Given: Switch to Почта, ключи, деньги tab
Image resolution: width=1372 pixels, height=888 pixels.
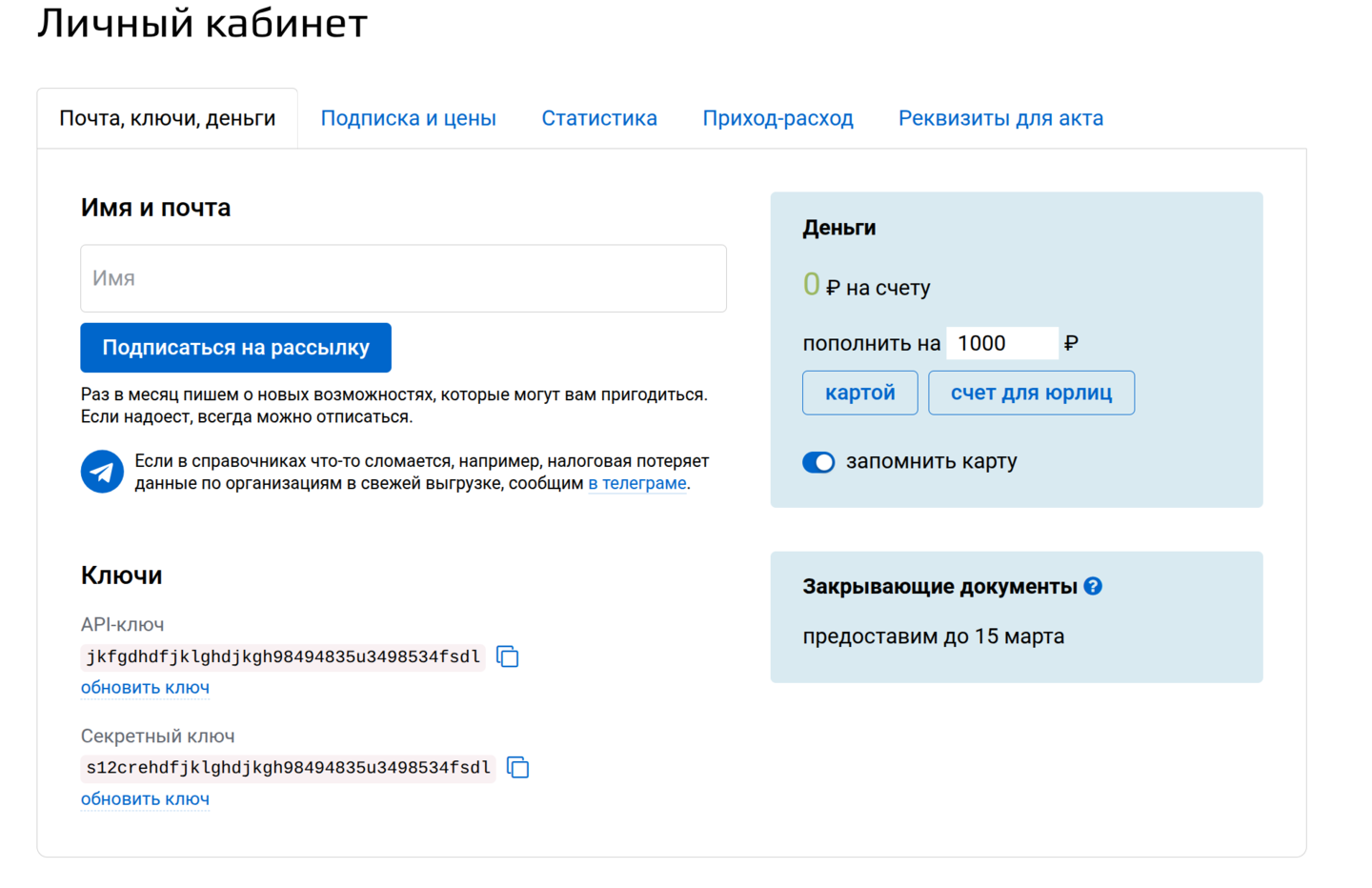Looking at the screenshot, I should click(167, 117).
